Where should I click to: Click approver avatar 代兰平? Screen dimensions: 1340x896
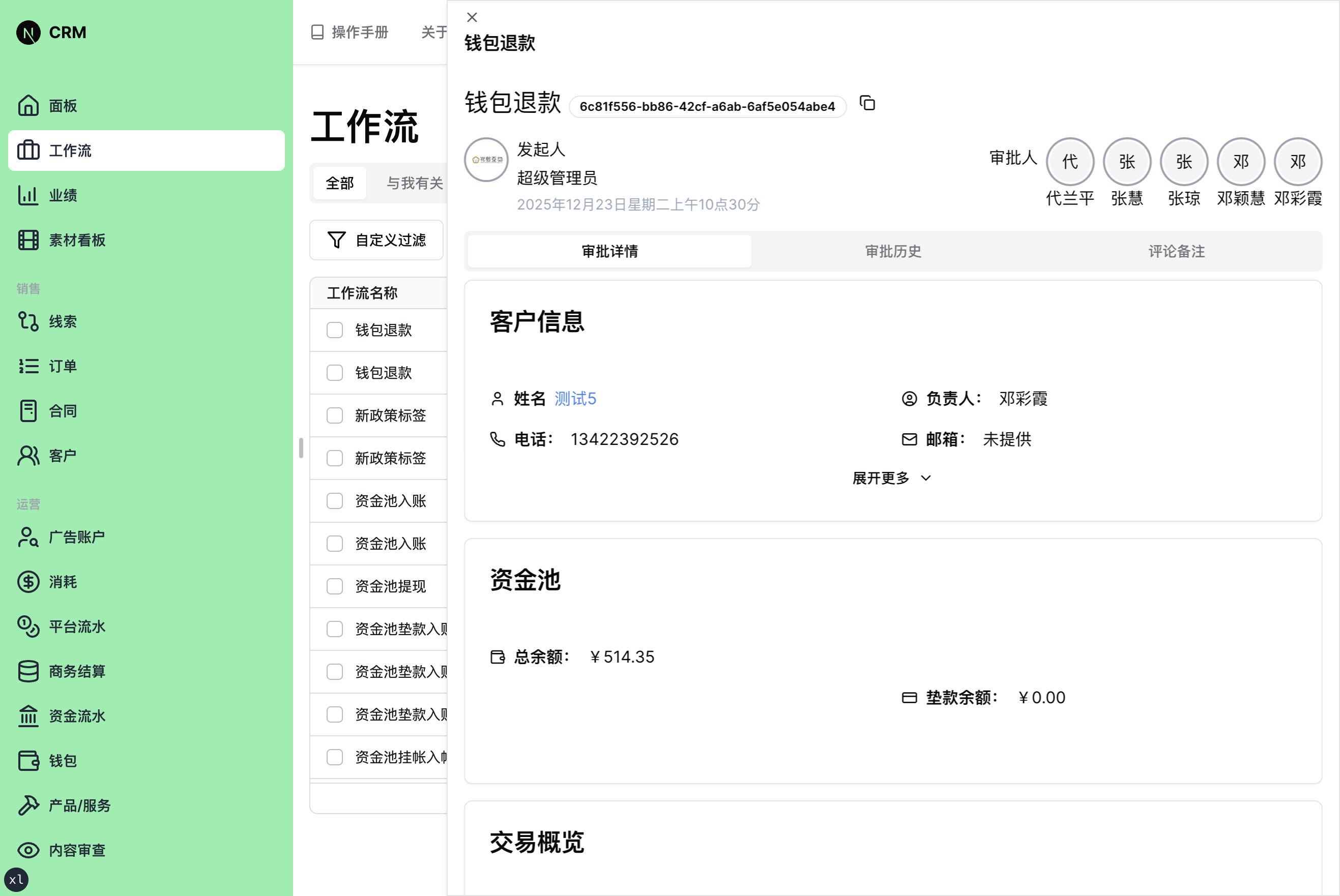pyautogui.click(x=1069, y=162)
